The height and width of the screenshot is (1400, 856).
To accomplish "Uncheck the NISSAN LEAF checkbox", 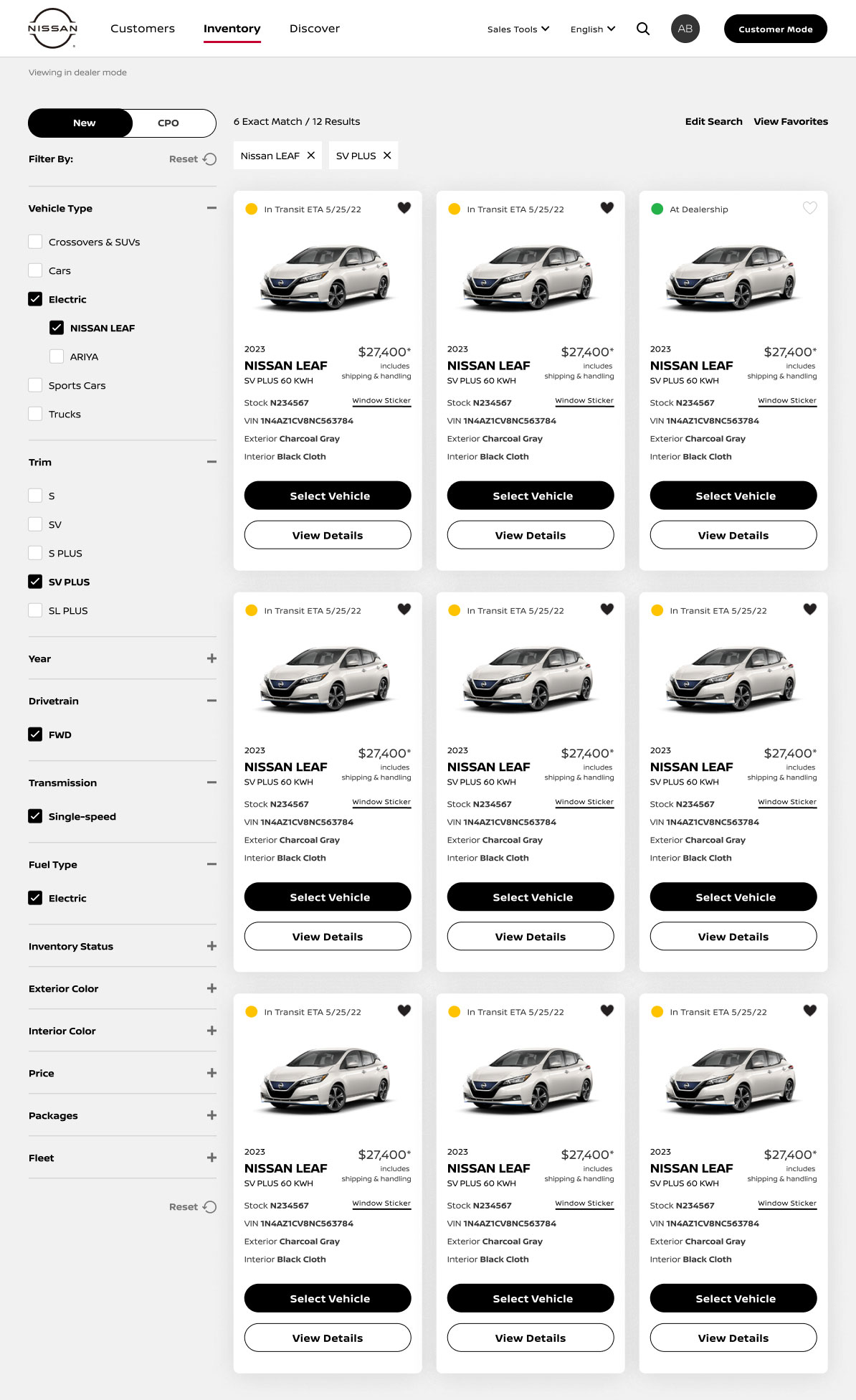I will coord(57,328).
